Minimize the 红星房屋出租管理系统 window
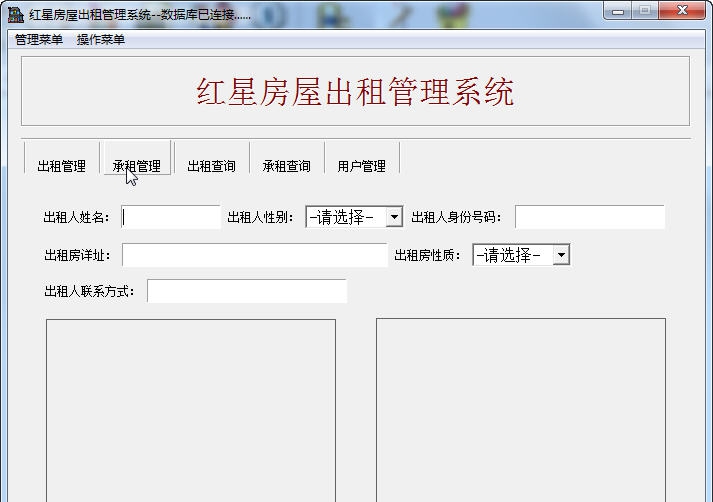This screenshot has height=502, width=713. coord(618,11)
